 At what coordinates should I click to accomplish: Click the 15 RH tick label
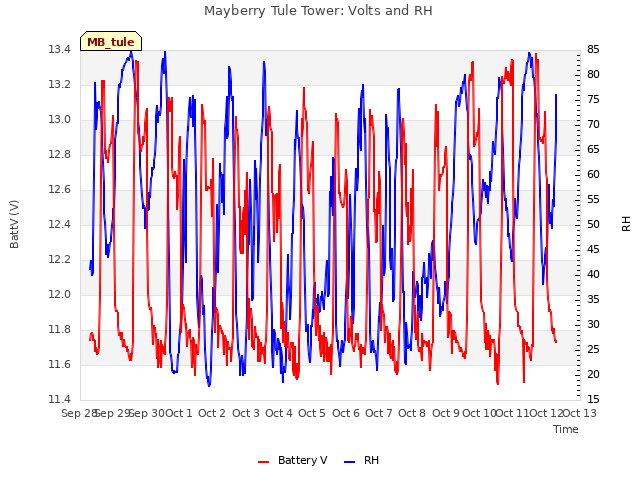(593, 399)
